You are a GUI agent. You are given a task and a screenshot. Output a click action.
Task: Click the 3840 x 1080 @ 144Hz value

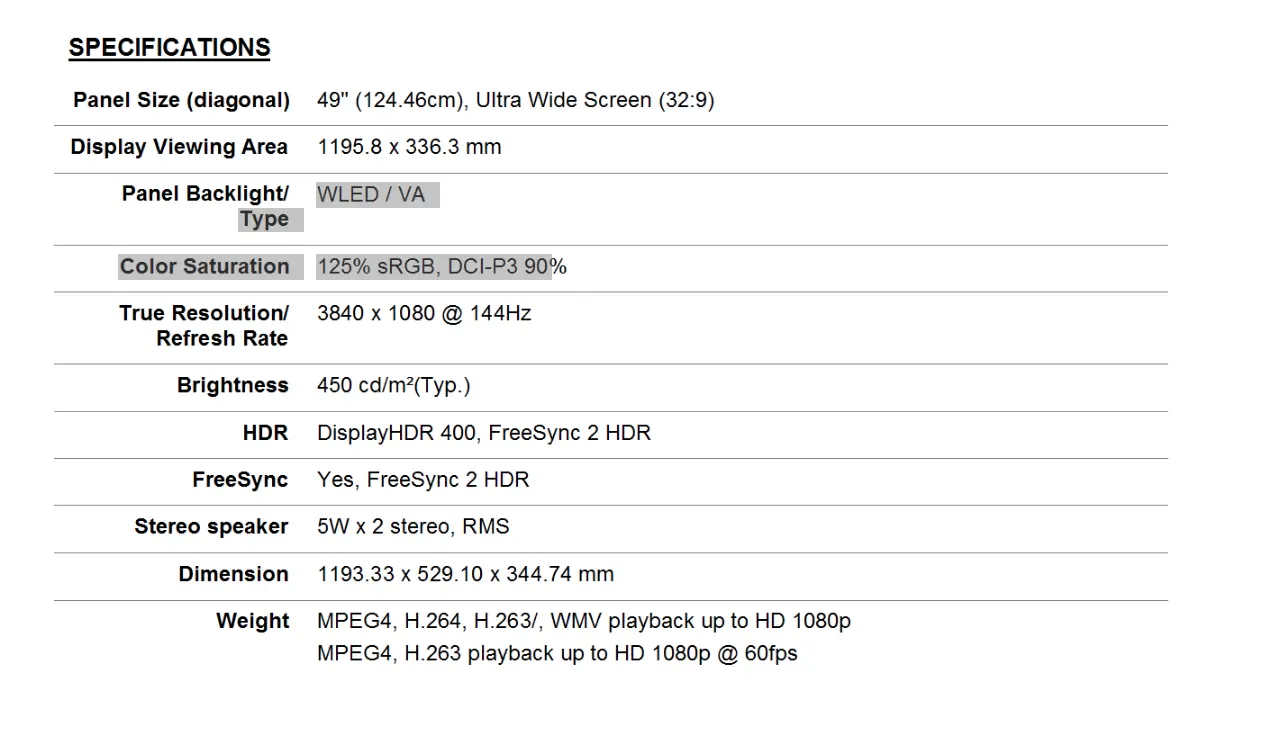424,313
